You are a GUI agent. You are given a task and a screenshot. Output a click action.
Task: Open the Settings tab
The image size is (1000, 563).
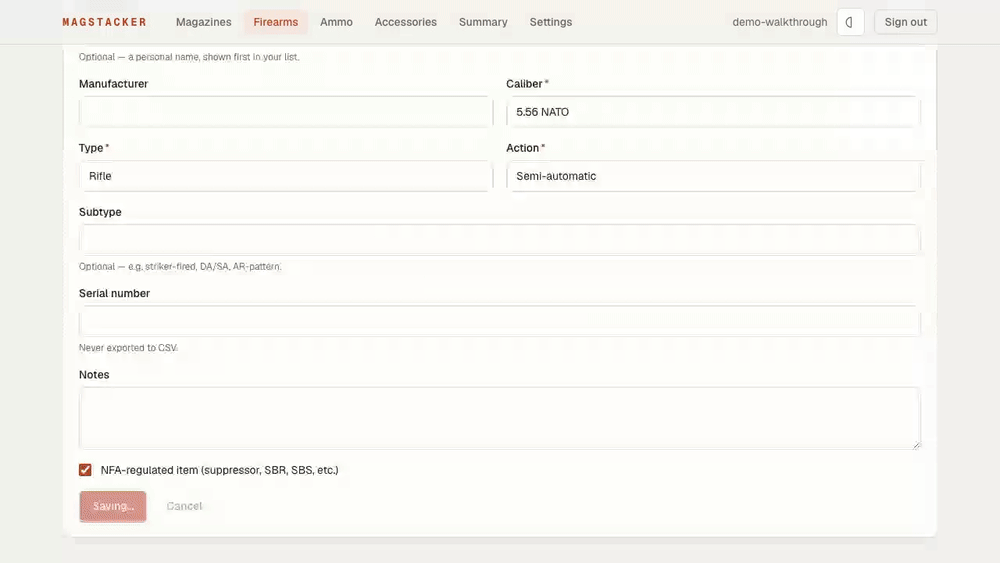550,22
